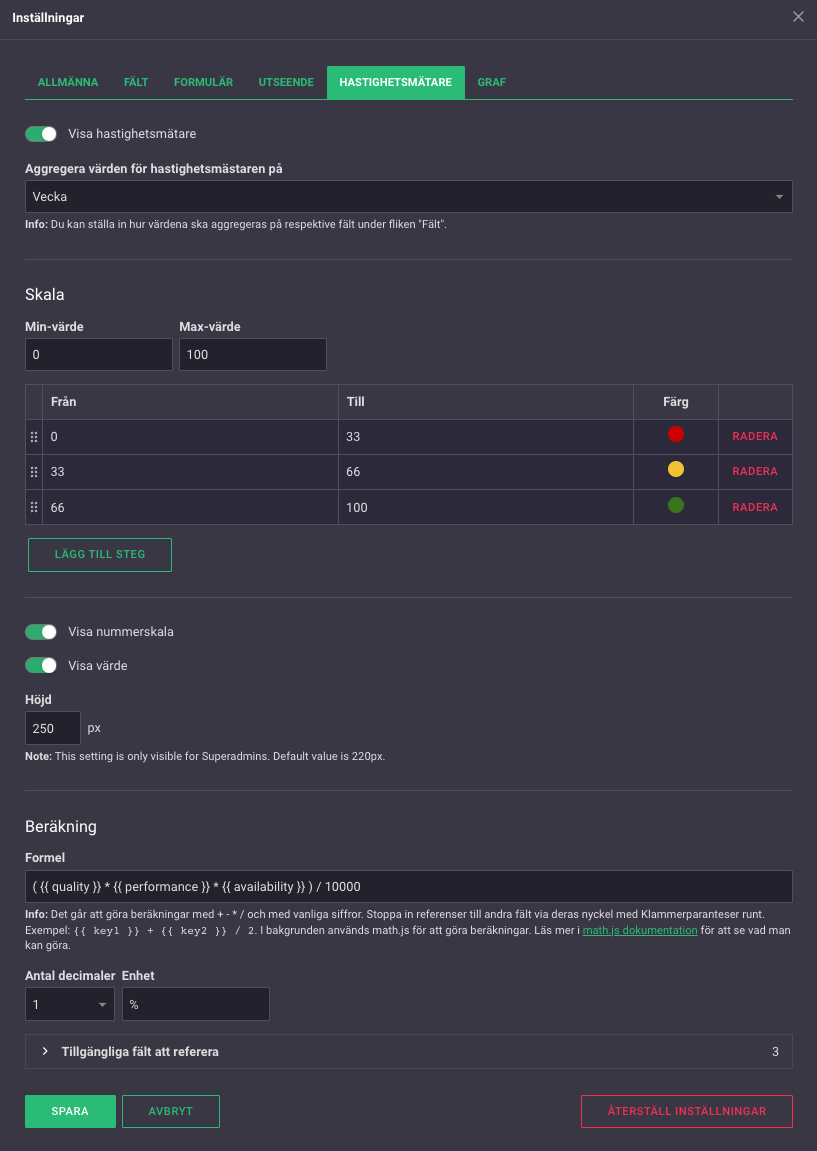Screen dimensions: 817x1151
Task: Click the Lägg till steg button
Action: pos(100,555)
